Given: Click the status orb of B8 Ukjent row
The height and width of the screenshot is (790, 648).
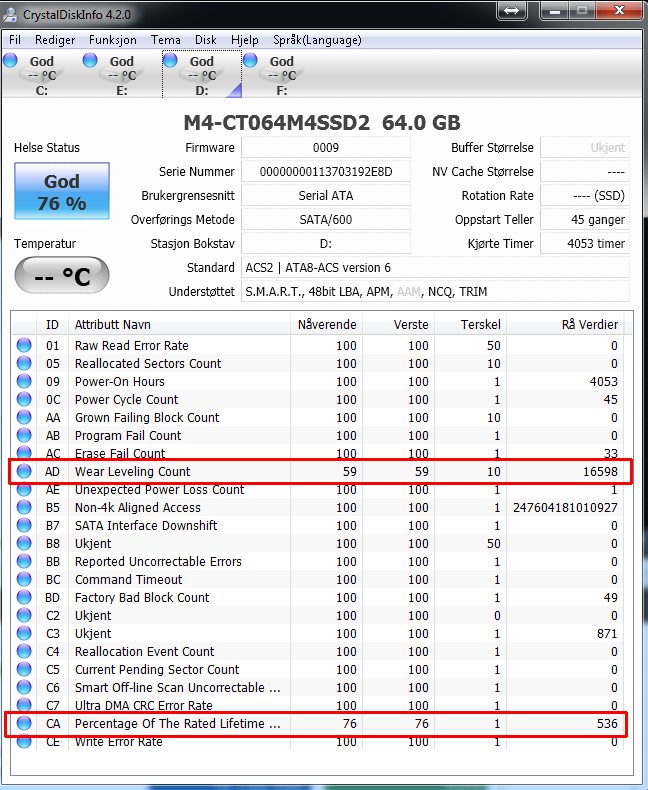Looking at the screenshot, I should (24, 543).
